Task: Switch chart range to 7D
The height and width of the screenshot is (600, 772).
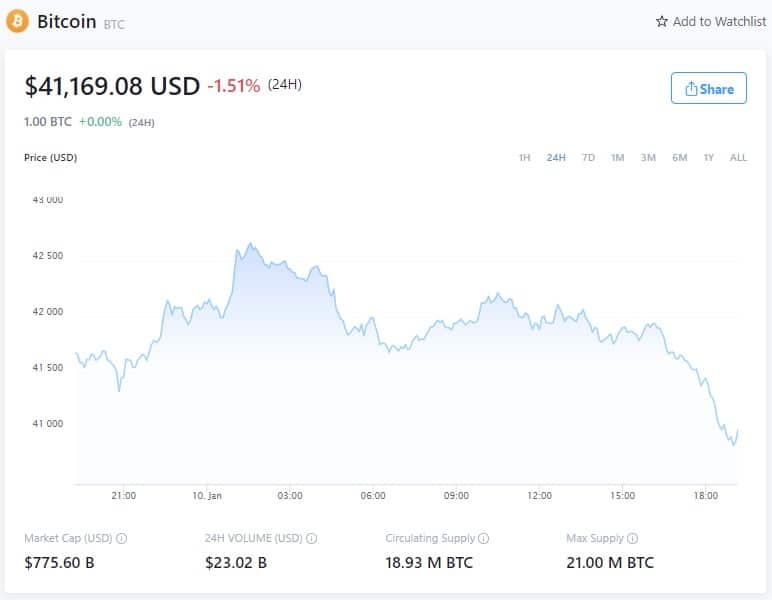Action: [588, 158]
